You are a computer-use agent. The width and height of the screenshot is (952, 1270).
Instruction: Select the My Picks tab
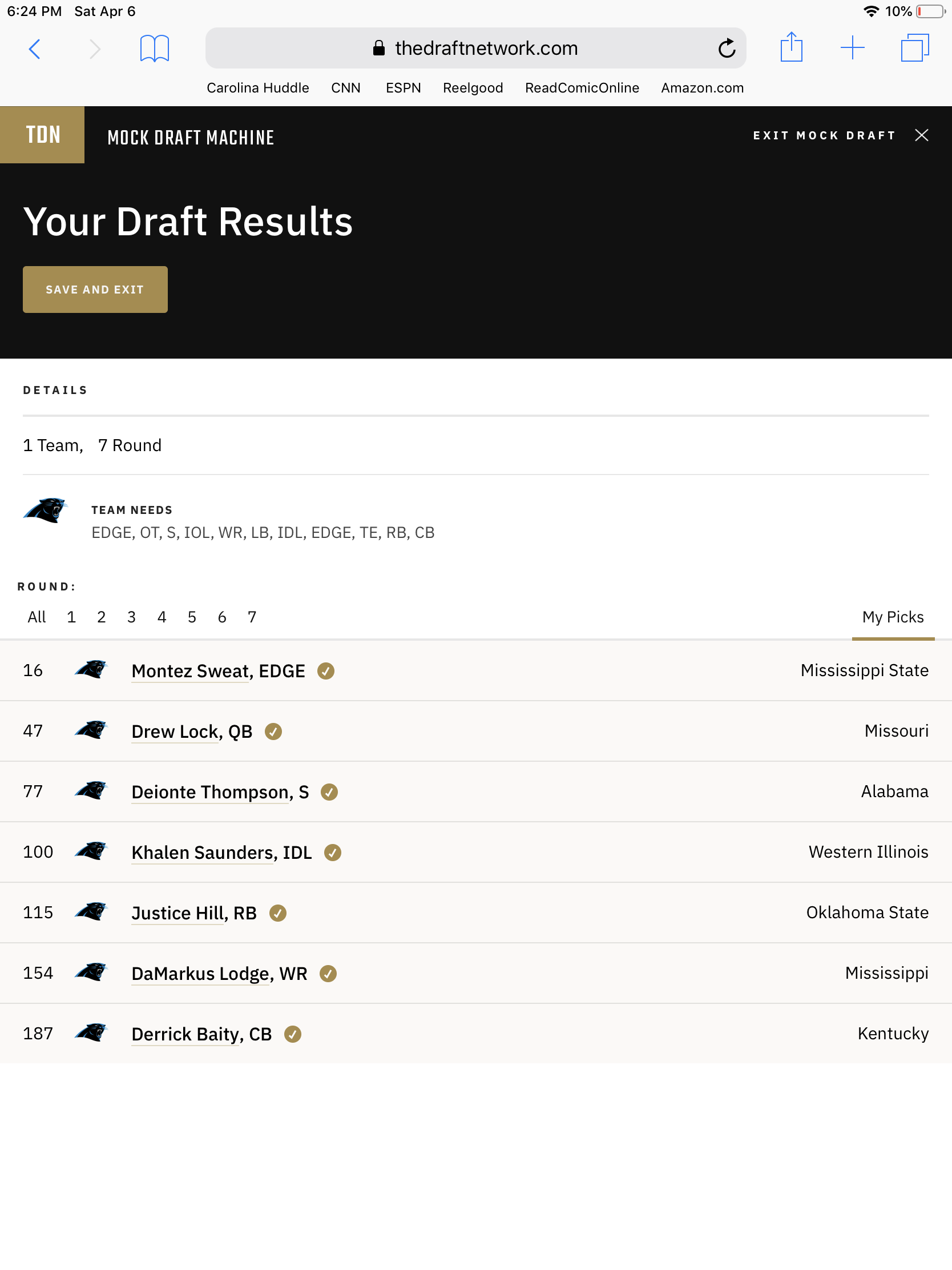pos(893,617)
